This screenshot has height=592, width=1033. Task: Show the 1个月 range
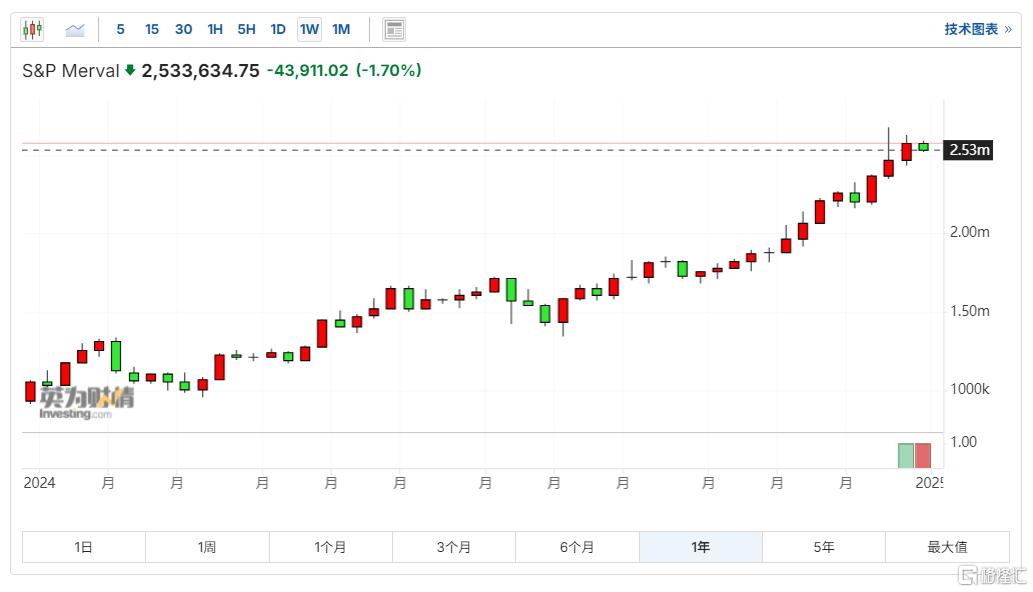click(331, 547)
